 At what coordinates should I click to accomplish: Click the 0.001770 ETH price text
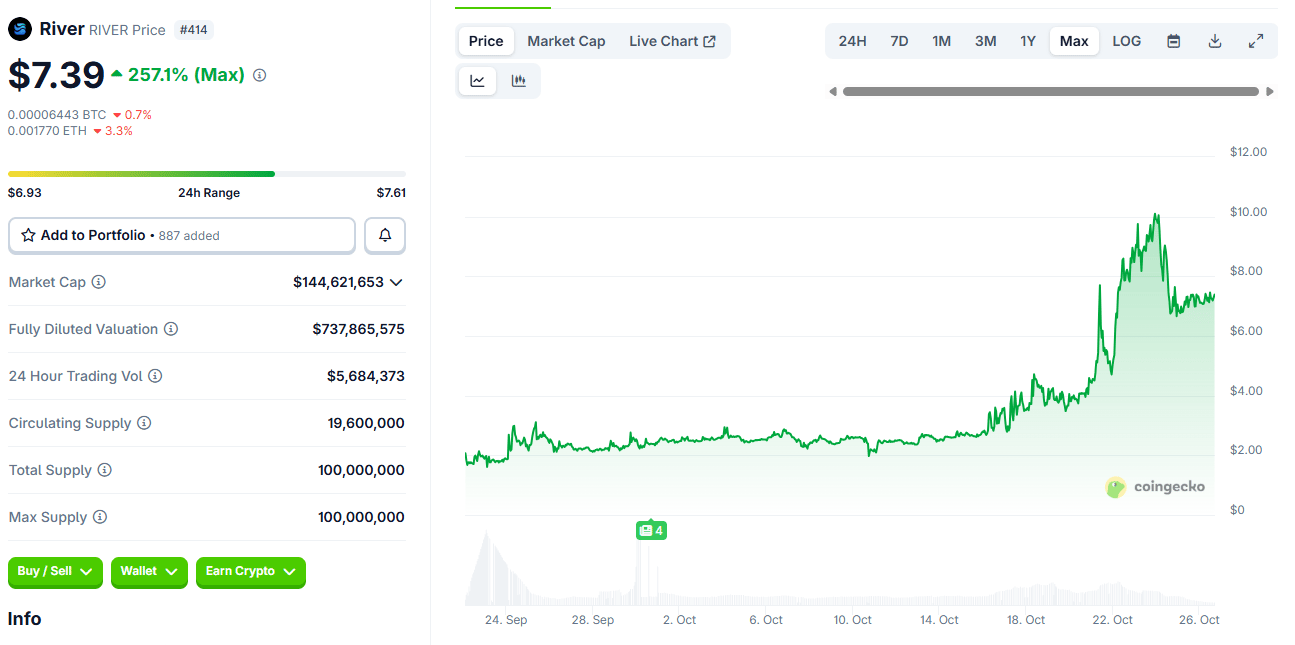pos(47,131)
